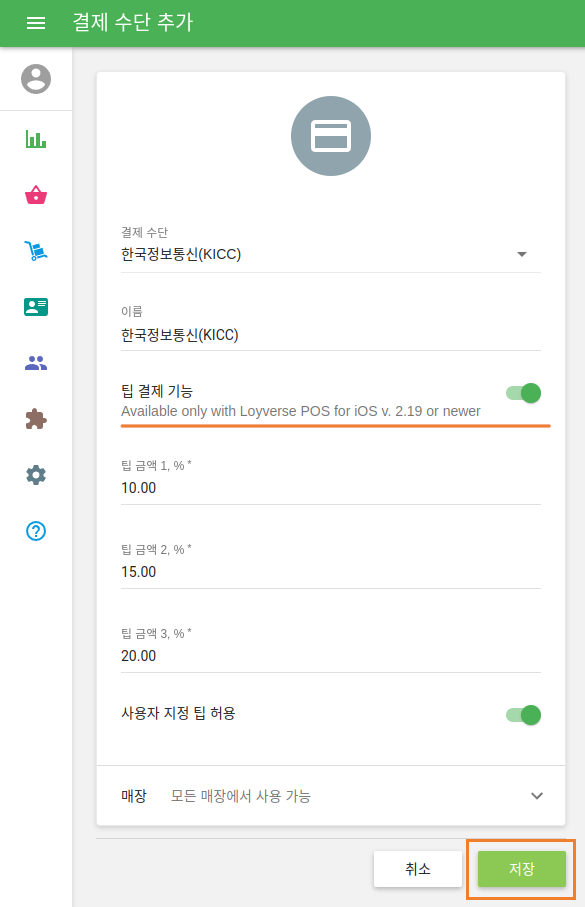The width and height of the screenshot is (585, 907).
Task: Turn off the 사용자 지정 팁 허용 switch
Action: [x=522, y=715]
